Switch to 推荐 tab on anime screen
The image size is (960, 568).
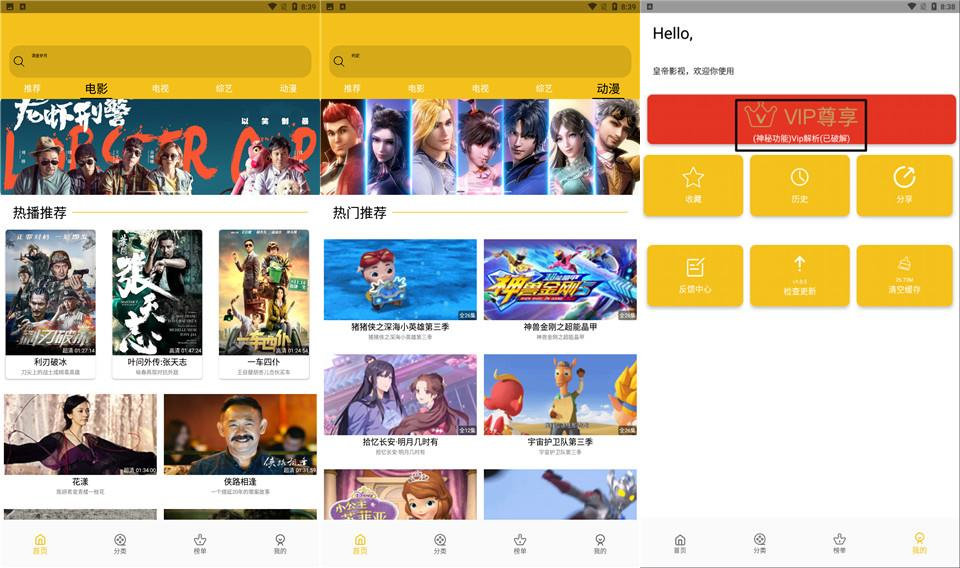[352, 89]
